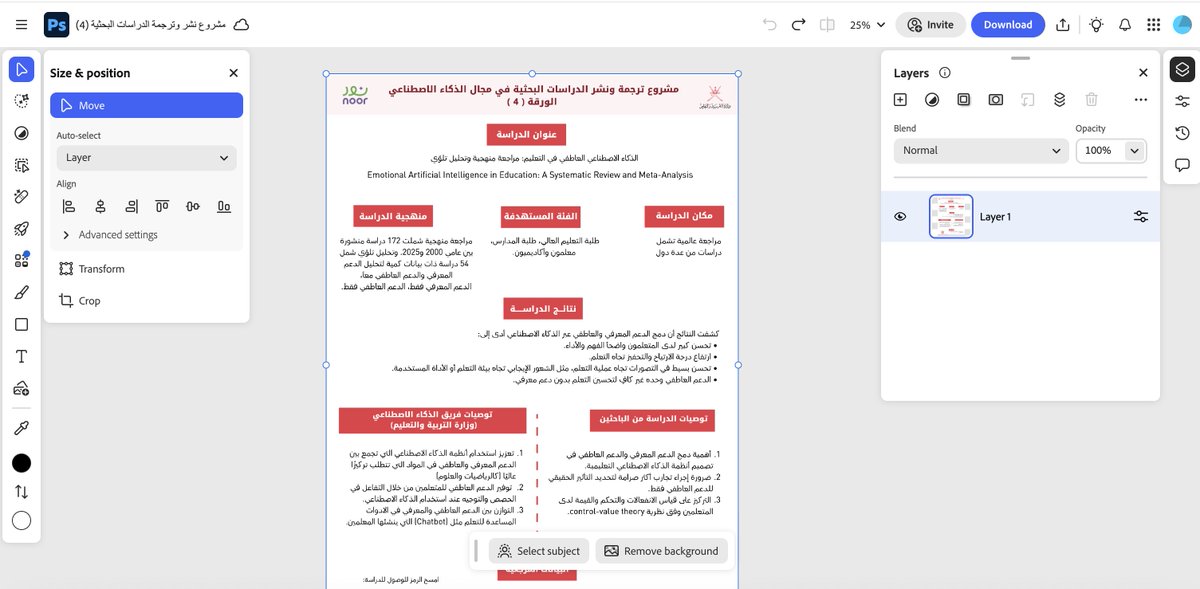This screenshot has height=589, width=1200.
Task: Choose the Crop option
Action: (x=79, y=301)
